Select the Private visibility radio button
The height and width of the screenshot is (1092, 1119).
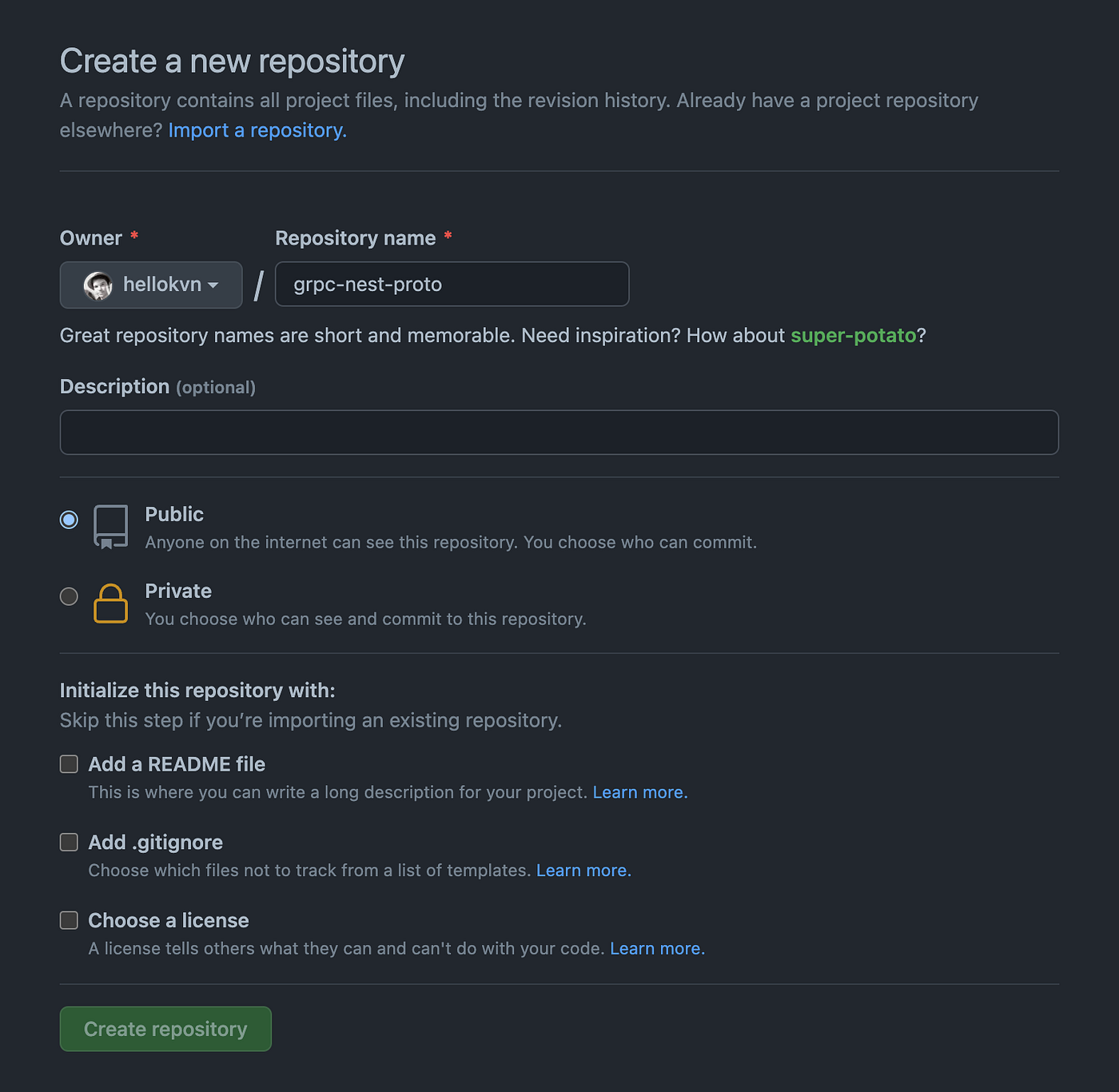tap(69, 596)
